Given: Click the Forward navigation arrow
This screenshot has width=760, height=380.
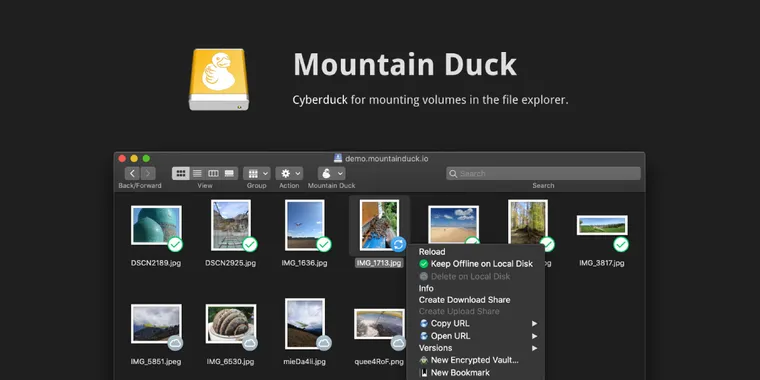Looking at the screenshot, I should tap(148, 174).
